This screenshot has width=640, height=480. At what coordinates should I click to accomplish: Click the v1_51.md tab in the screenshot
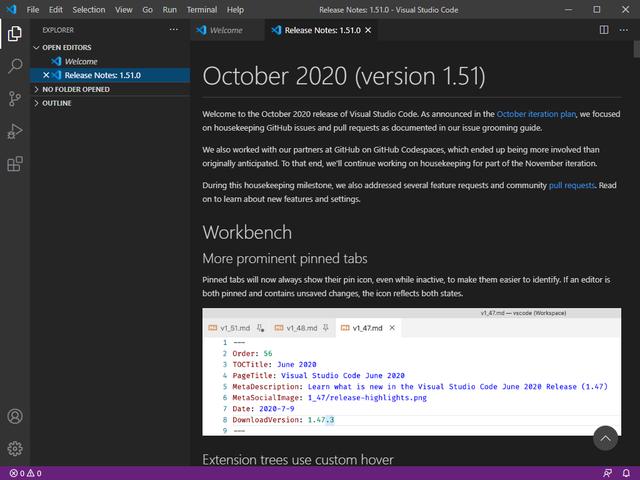click(x=236, y=328)
